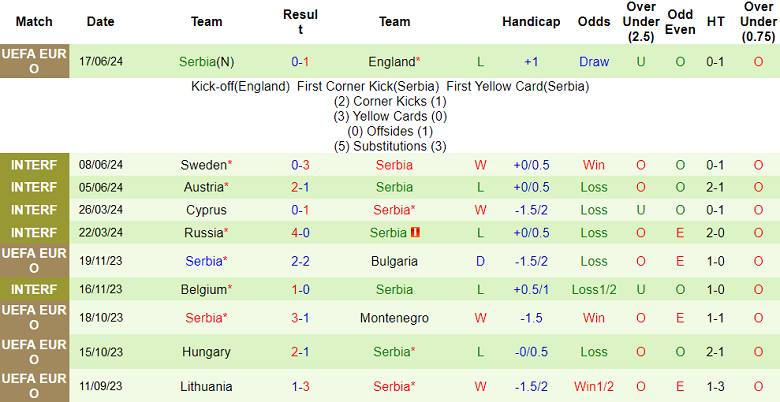Open the Montenegro team link
Image resolution: width=780 pixels, height=402 pixels.
click(394, 318)
